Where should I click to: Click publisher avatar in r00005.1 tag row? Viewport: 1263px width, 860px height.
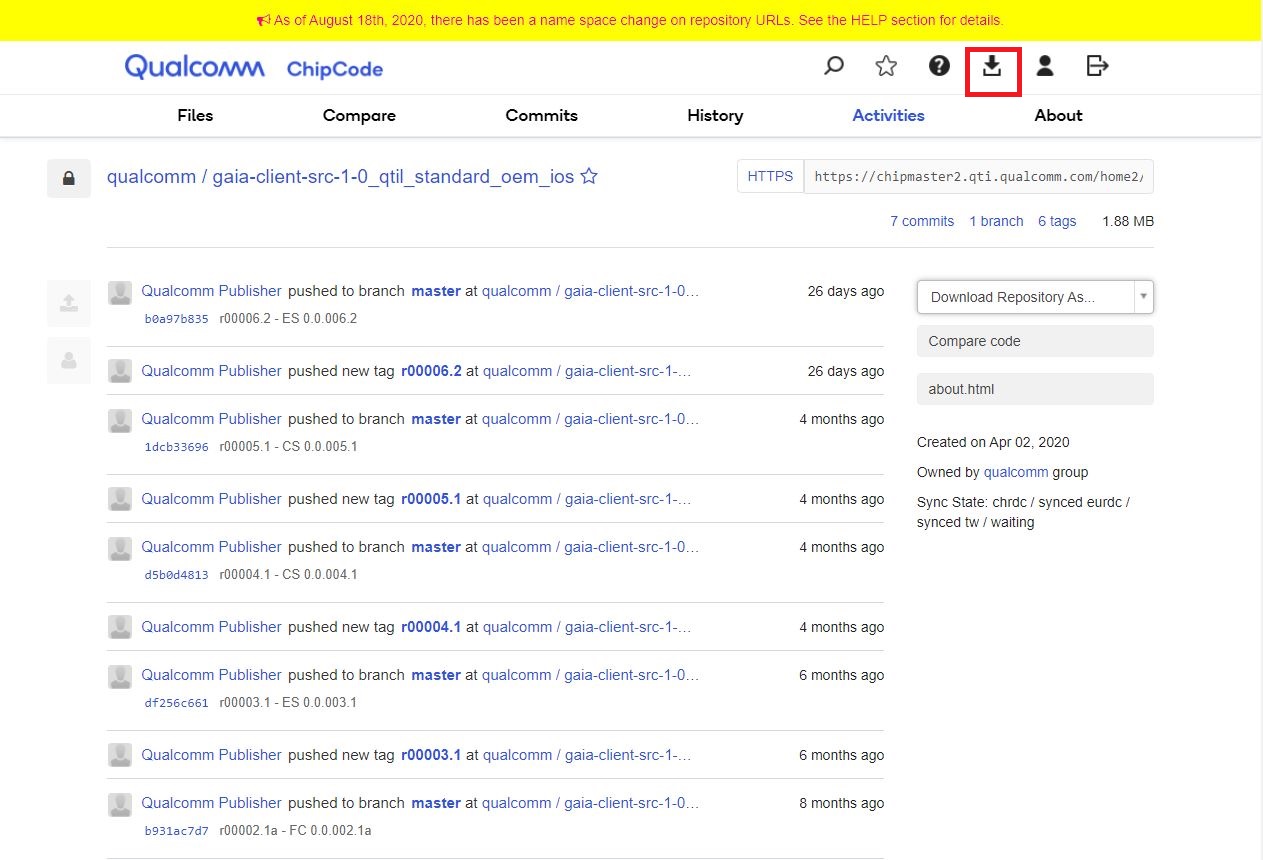point(120,499)
